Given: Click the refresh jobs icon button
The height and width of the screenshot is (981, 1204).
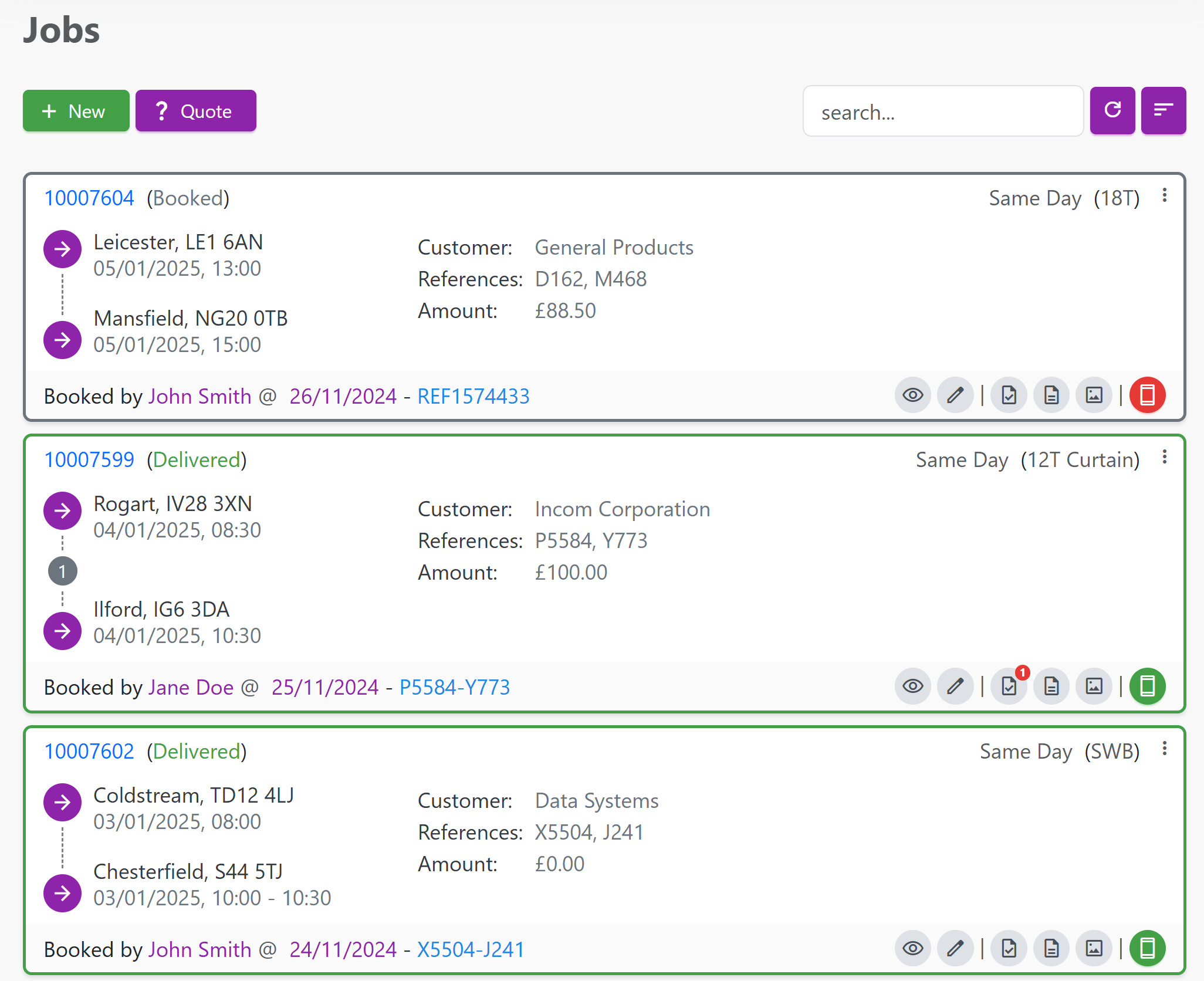Looking at the screenshot, I should tap(1112, 111).
